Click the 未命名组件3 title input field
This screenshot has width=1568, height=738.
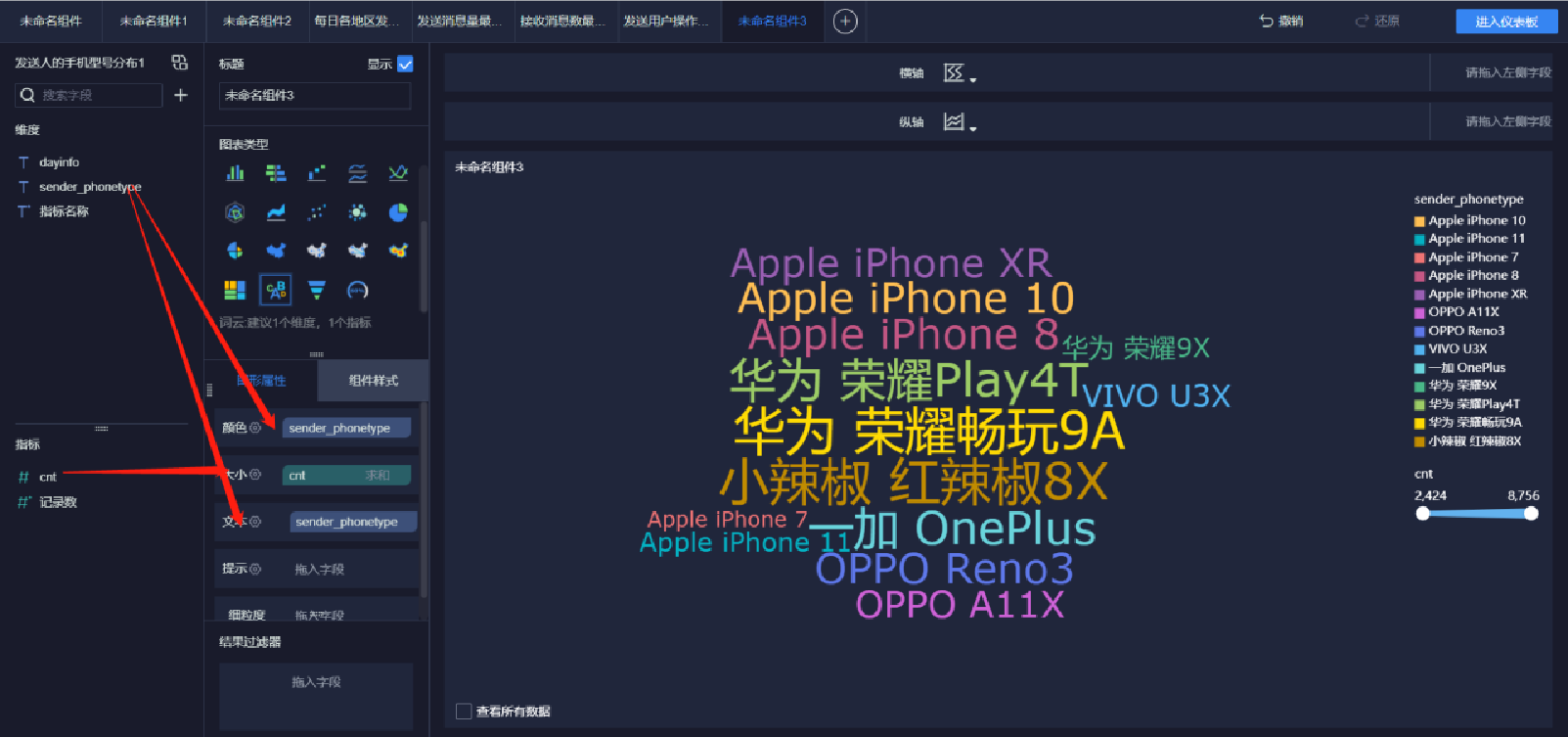click(315, 95)
